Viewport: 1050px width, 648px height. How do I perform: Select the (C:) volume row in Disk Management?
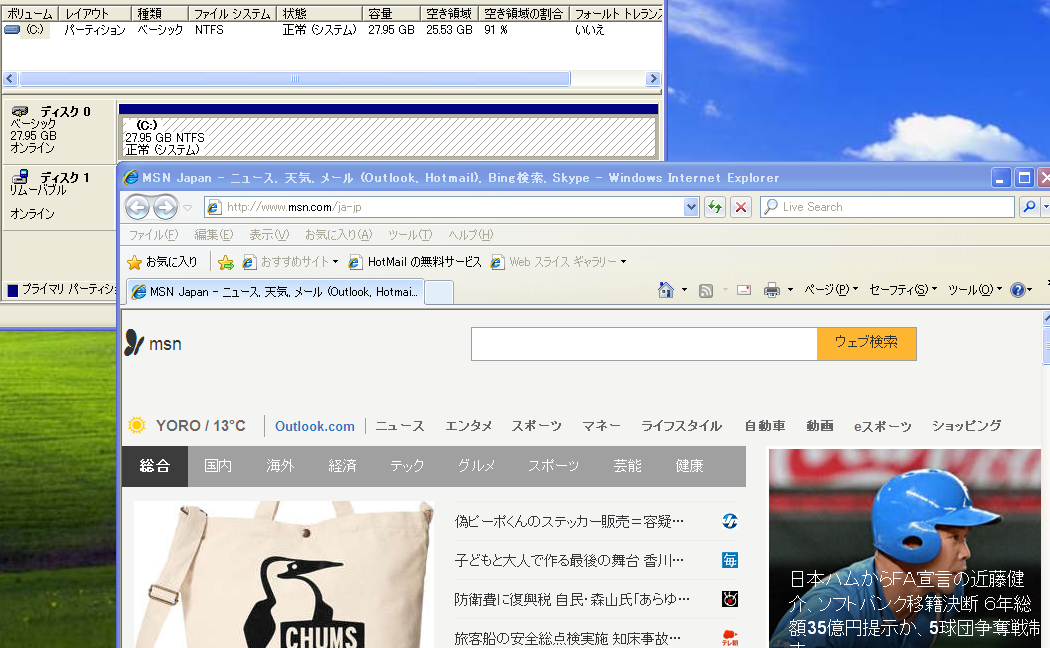point(333,30)
